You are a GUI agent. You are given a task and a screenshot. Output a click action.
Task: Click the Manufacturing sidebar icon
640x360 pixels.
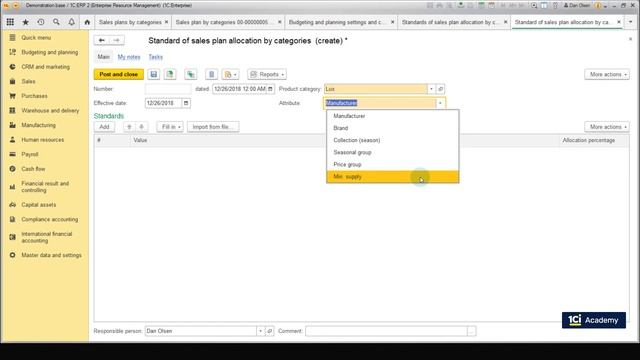point(13,125)
